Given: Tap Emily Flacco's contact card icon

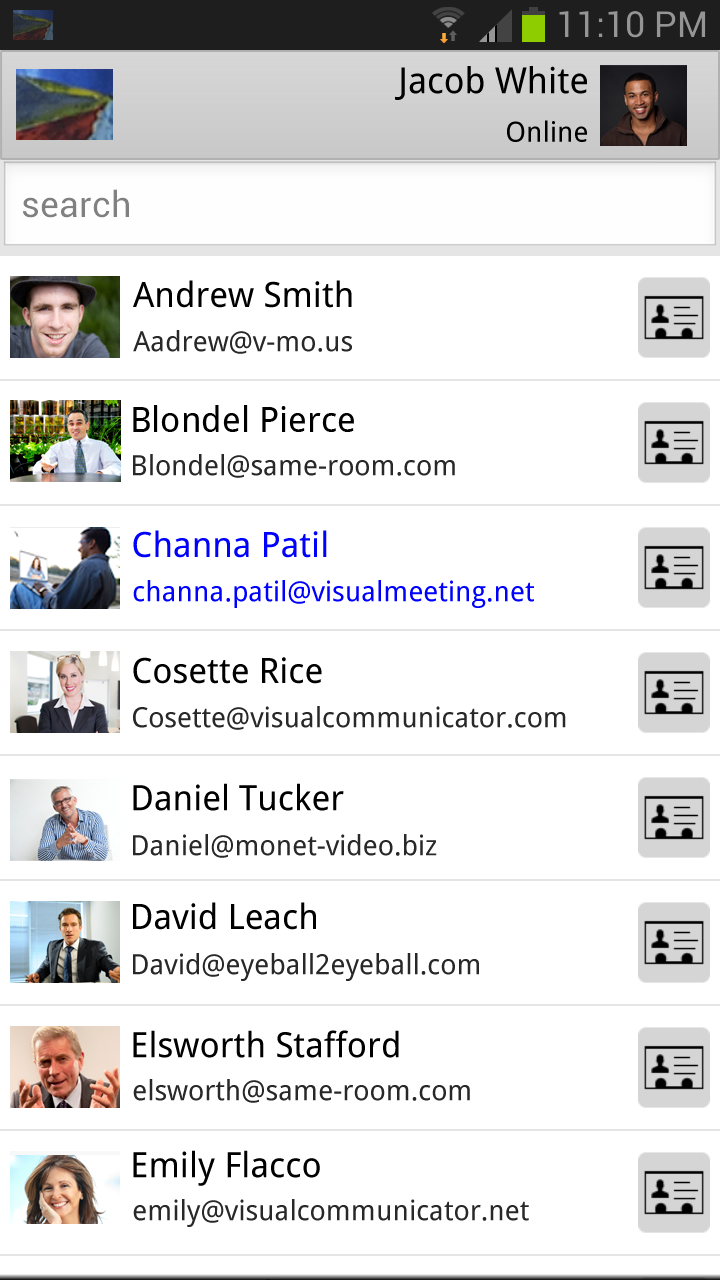Looking at the screenshot, I should (x=674, y=1193).
